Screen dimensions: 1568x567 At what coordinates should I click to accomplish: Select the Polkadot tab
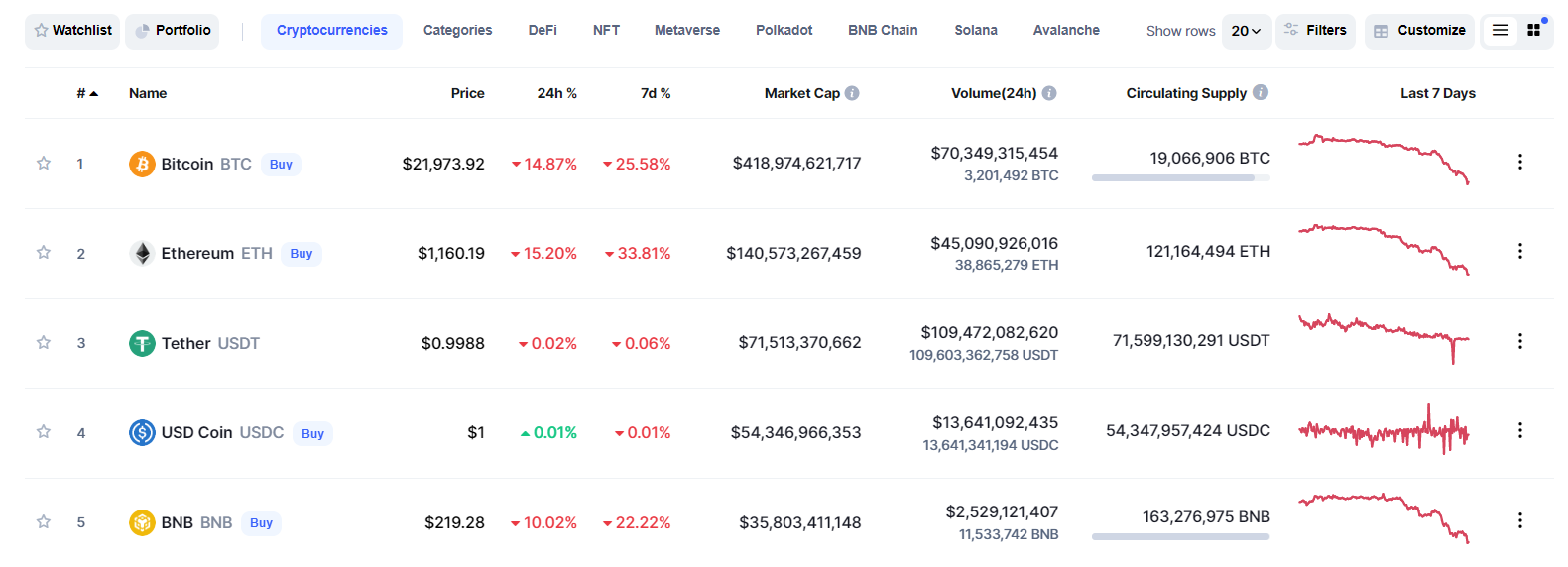coord(784,31)
